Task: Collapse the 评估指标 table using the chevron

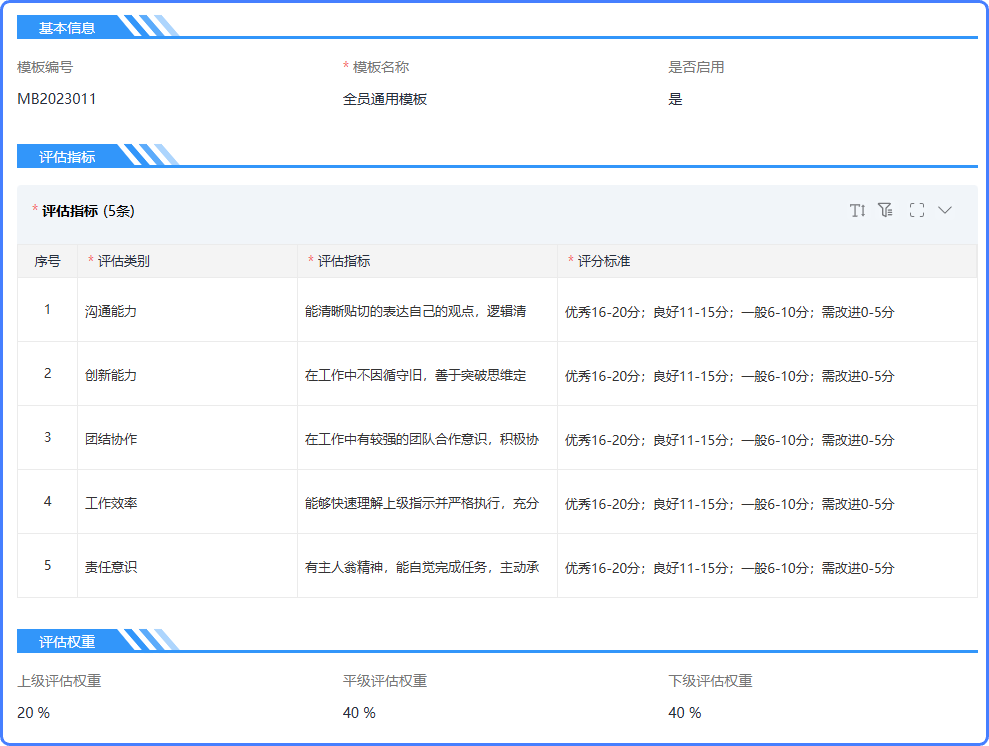Action: coord(945,210)
